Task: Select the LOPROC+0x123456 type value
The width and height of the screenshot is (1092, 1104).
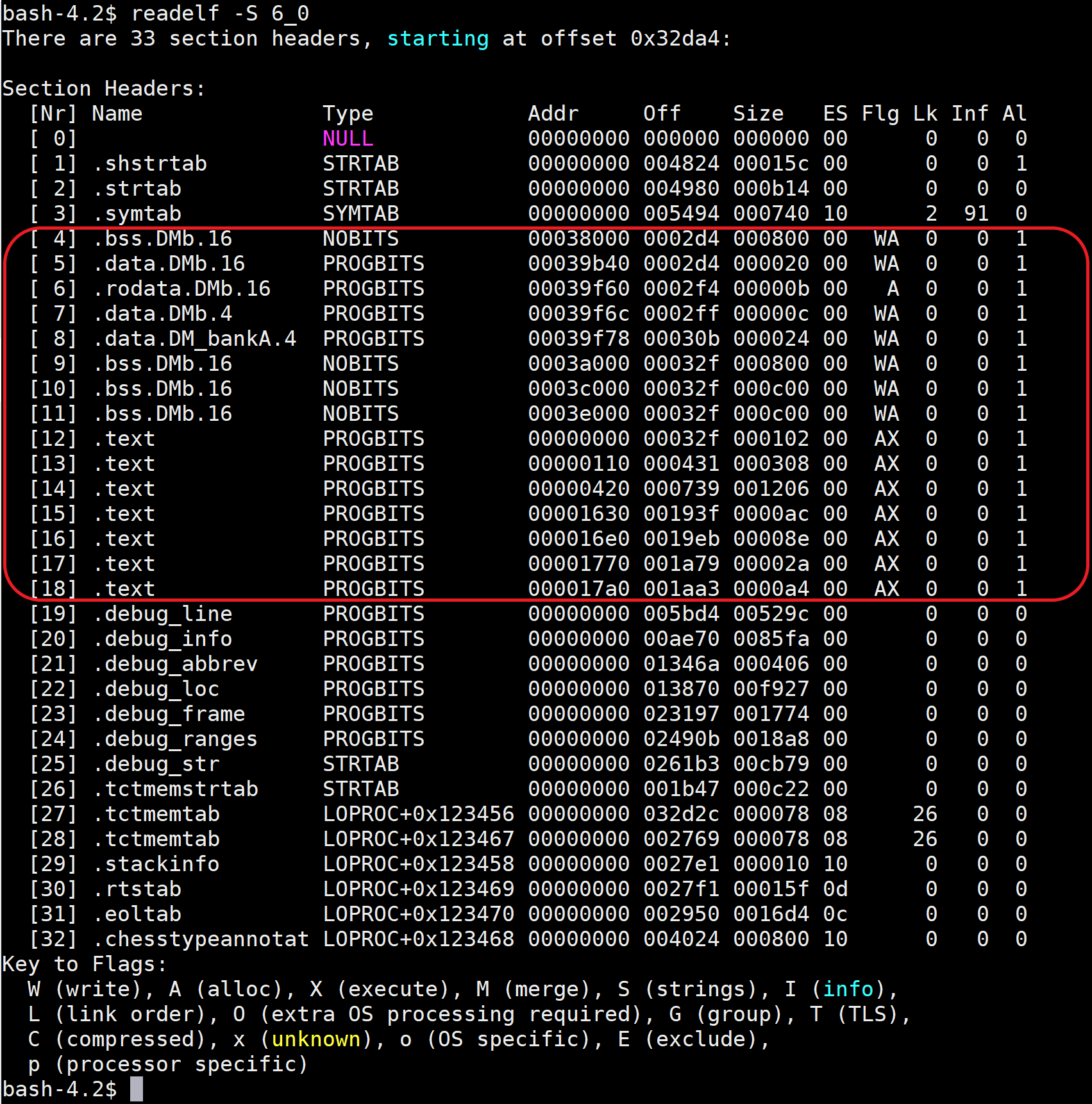Action: click(x=418, y=814)
